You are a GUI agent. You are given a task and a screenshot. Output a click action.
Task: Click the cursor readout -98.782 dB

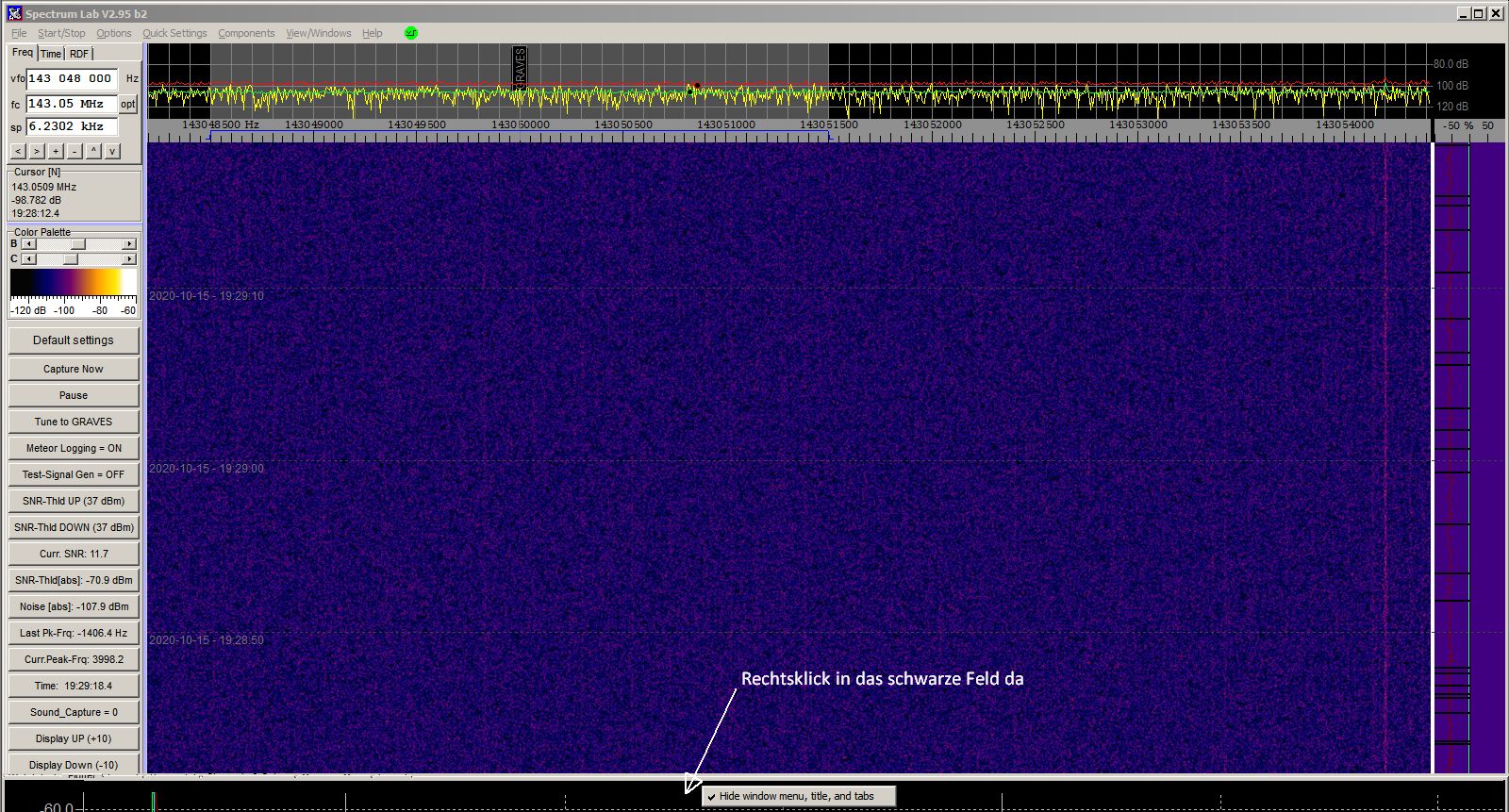[37, 200]
